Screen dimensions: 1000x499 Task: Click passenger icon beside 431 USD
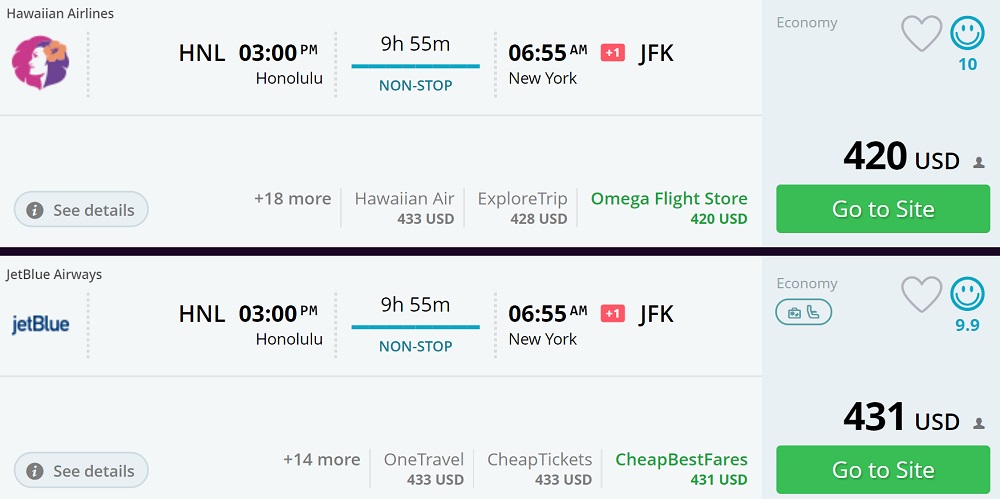(x=979, y=424)
